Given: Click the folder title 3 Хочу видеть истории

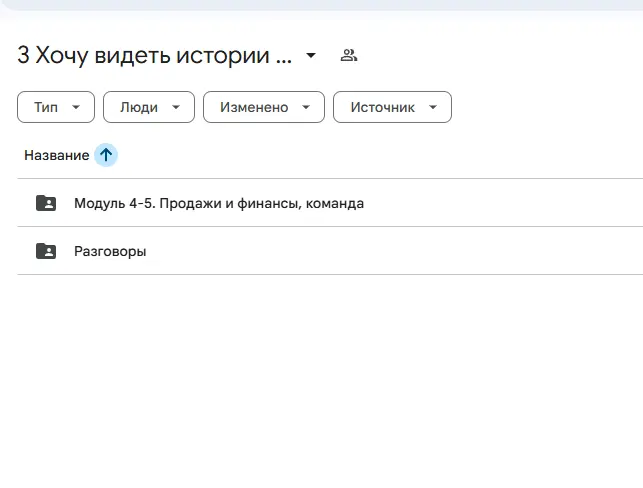Looking at the screenshot, I should point(154,55).
